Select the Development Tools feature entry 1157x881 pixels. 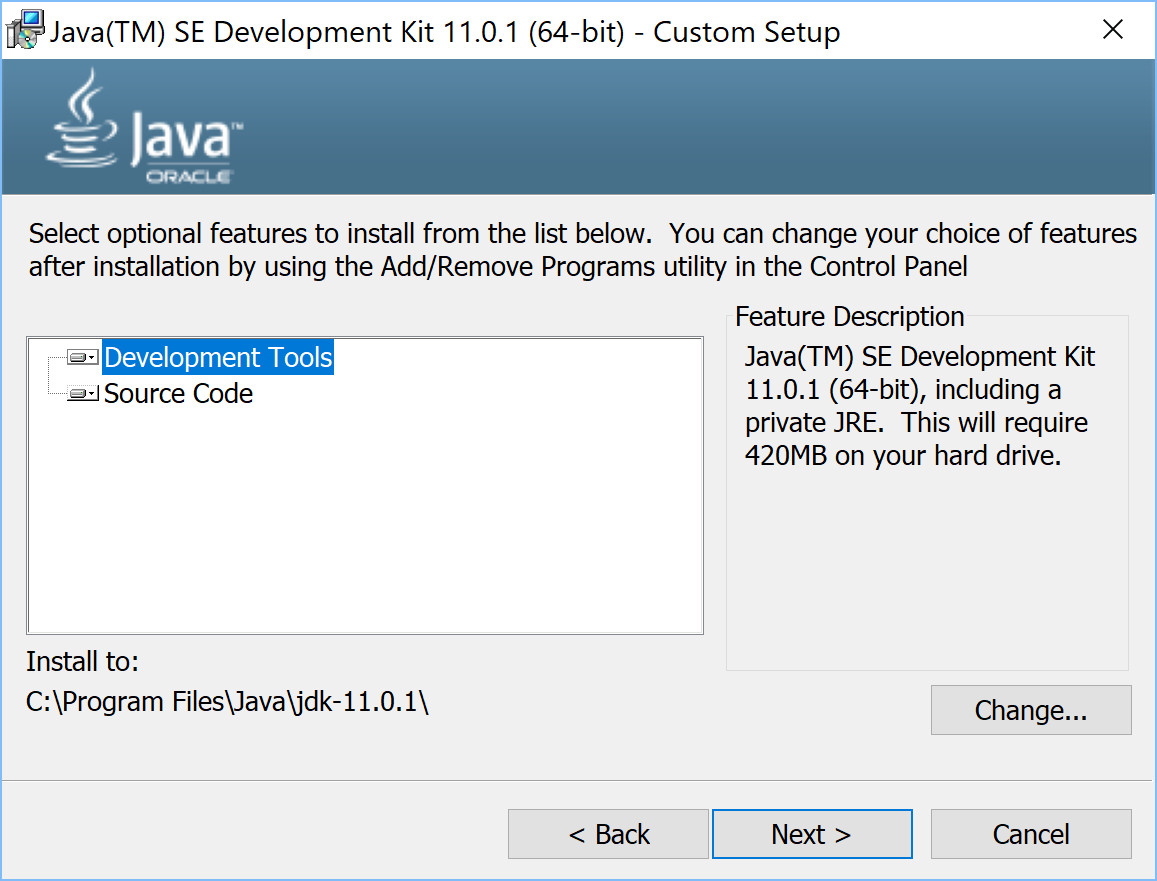point(217,357)
